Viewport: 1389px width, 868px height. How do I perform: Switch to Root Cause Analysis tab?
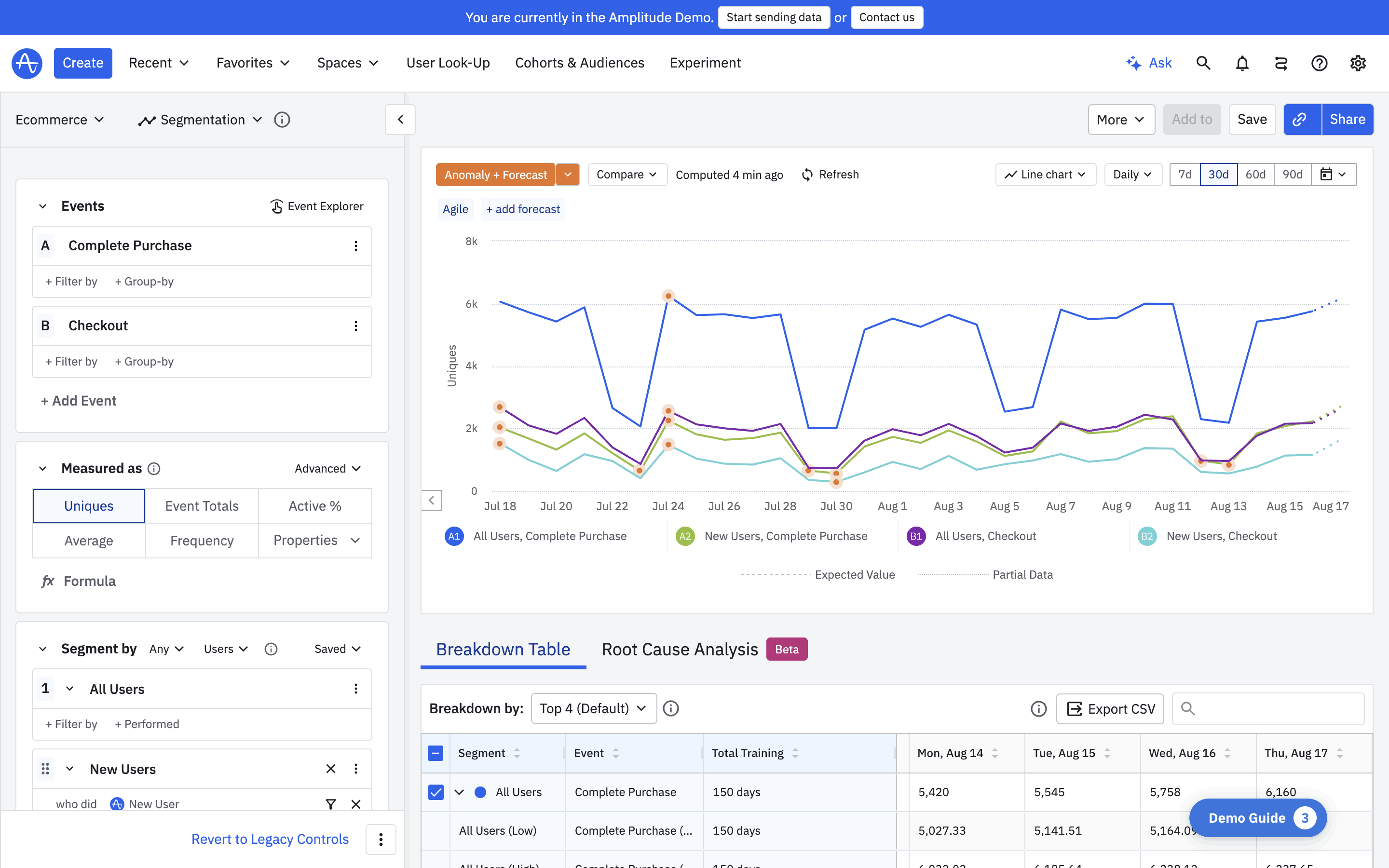(x=680, y=649)
